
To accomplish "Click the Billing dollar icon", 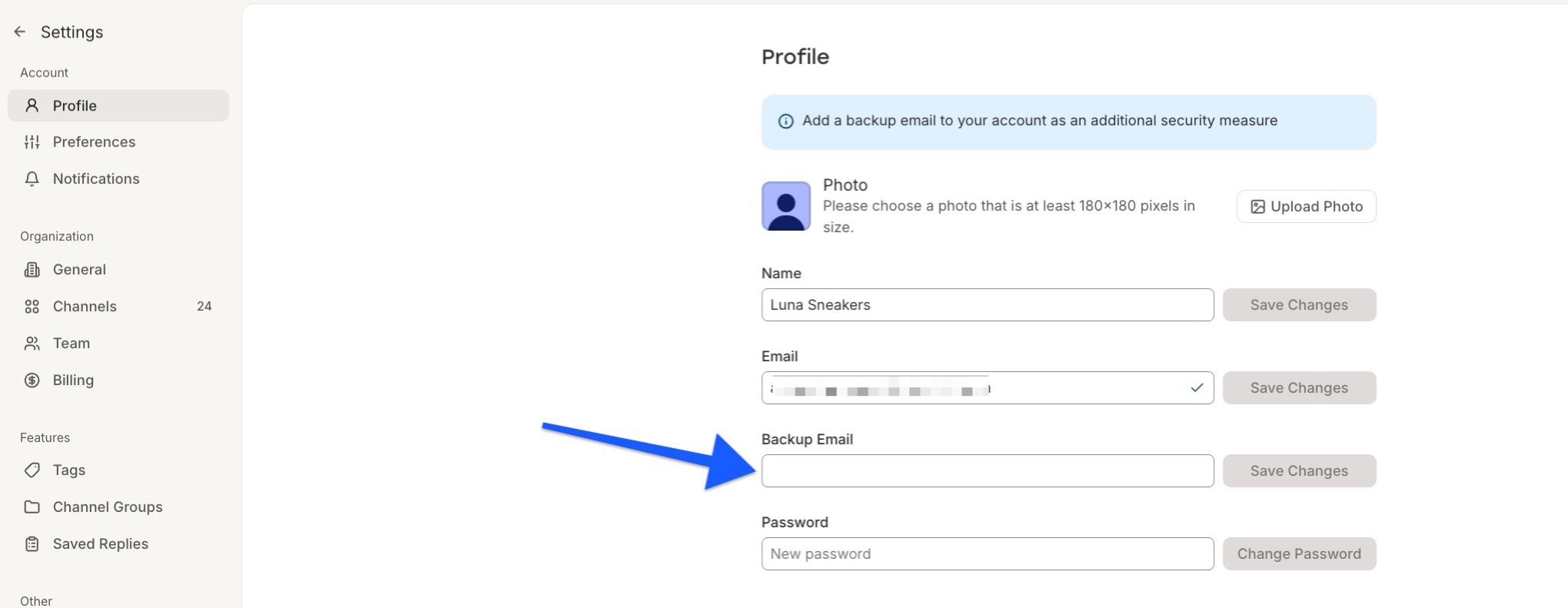I will (x=32, y=380).
